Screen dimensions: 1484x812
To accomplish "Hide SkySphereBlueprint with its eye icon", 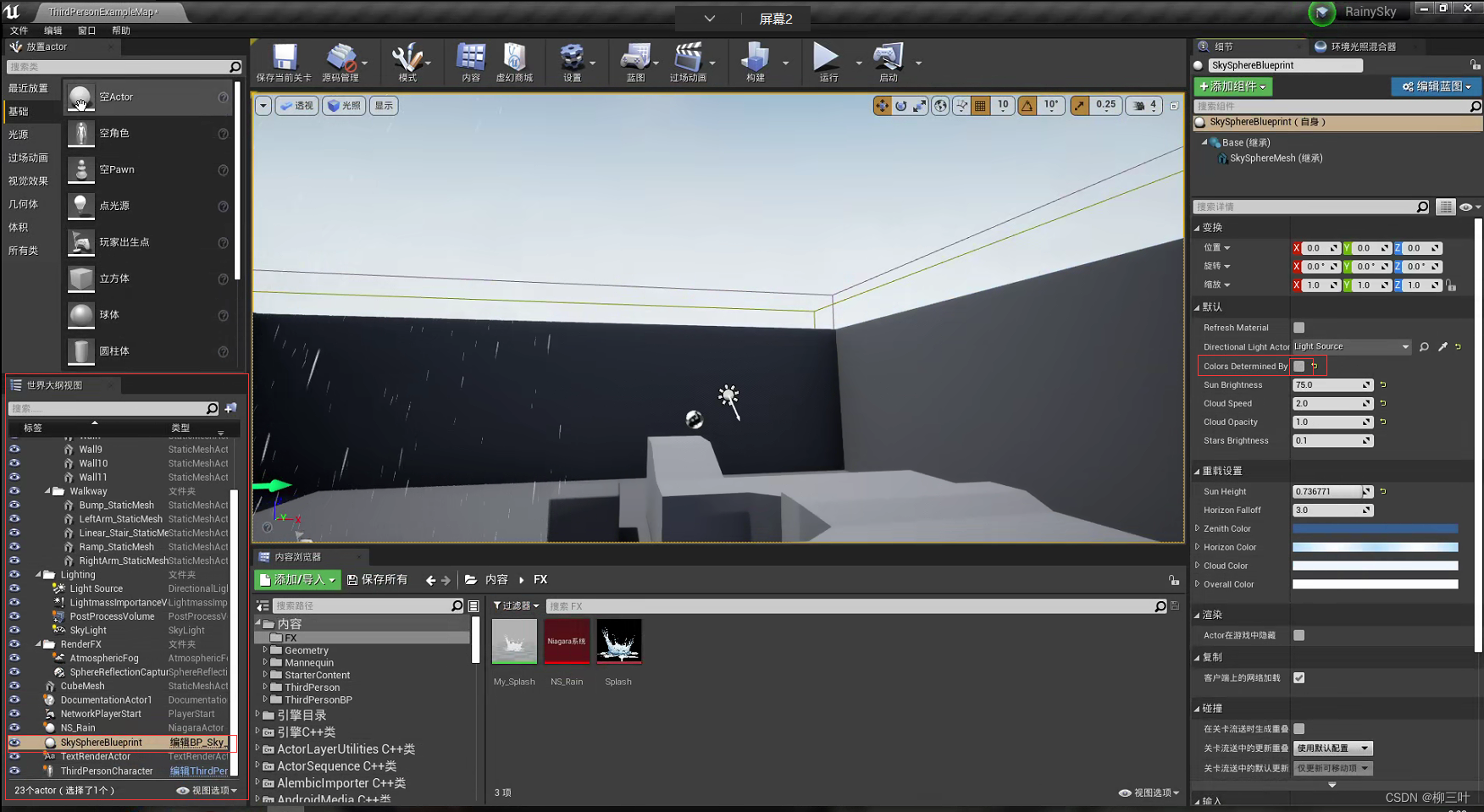I will click(14, 742).
